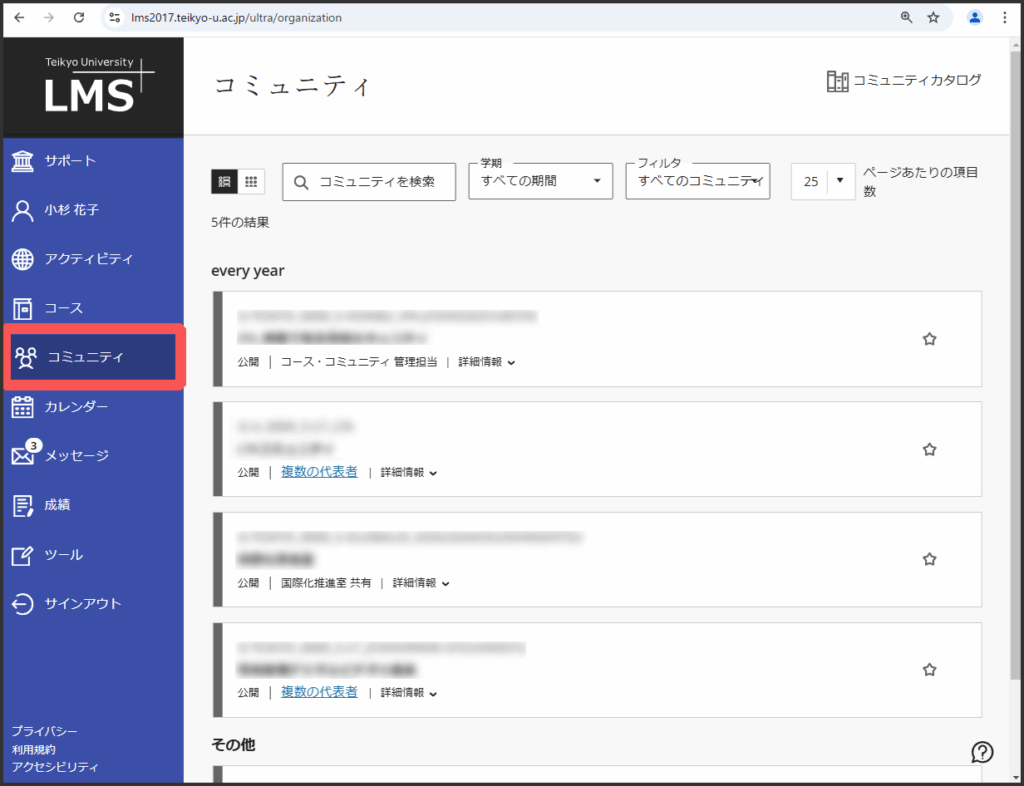
Task: Click the ページあたりの項目数 label
Action: 920,181
